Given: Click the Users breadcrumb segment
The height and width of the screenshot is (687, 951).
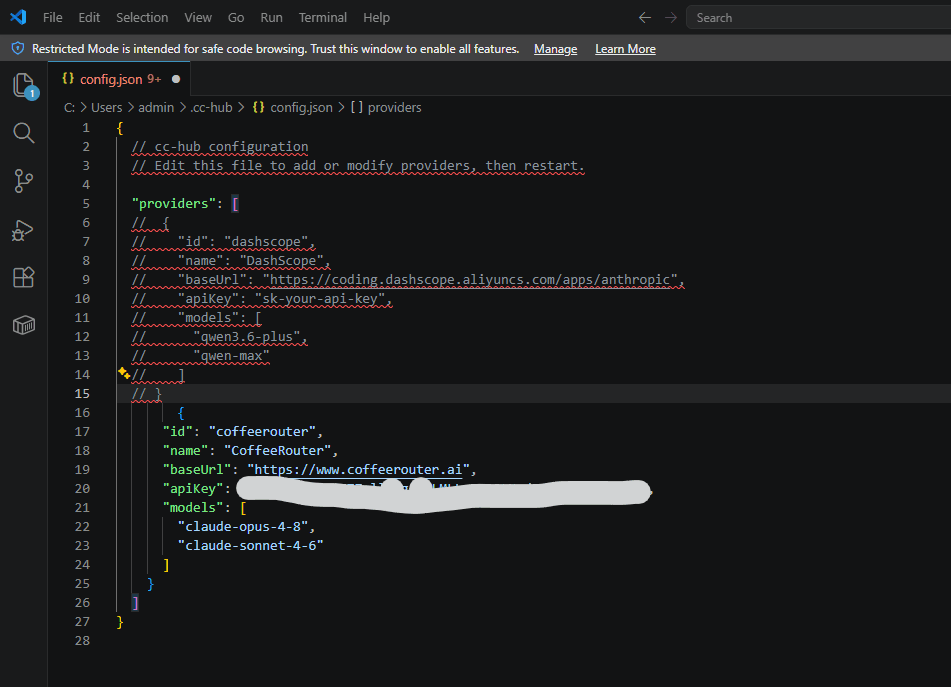Looking at the screenshot, I should pos(106,107).
